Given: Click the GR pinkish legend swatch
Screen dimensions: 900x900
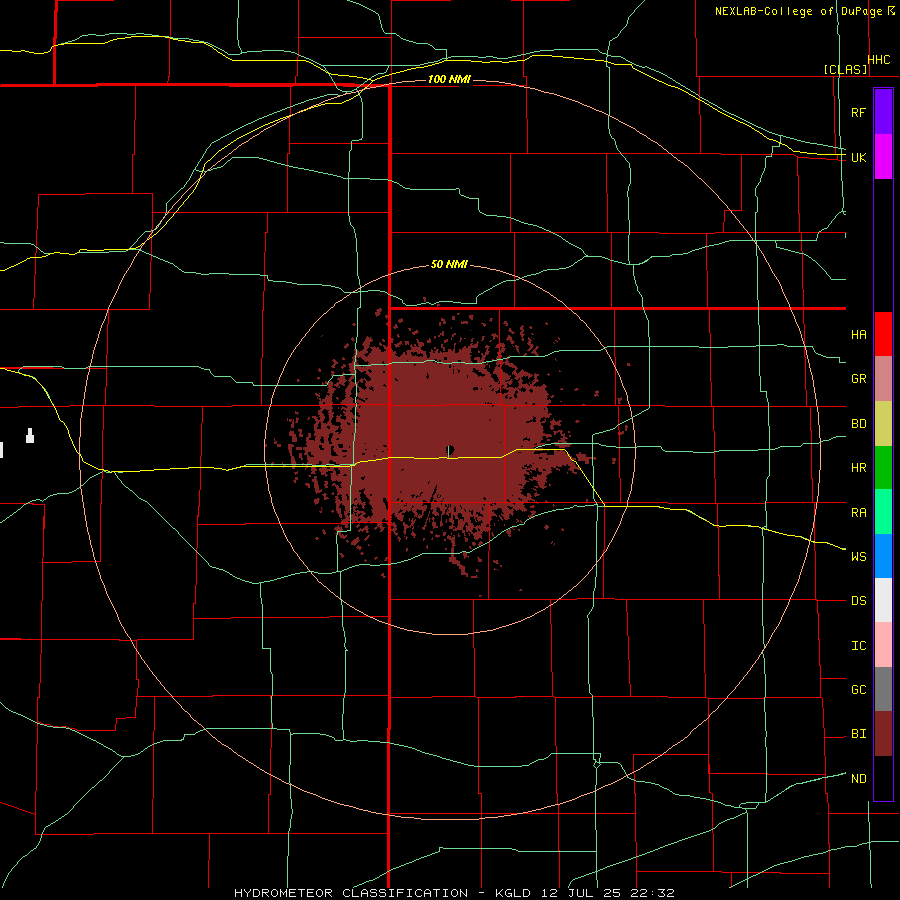Looking at the screenshot, I should point(883,379).
